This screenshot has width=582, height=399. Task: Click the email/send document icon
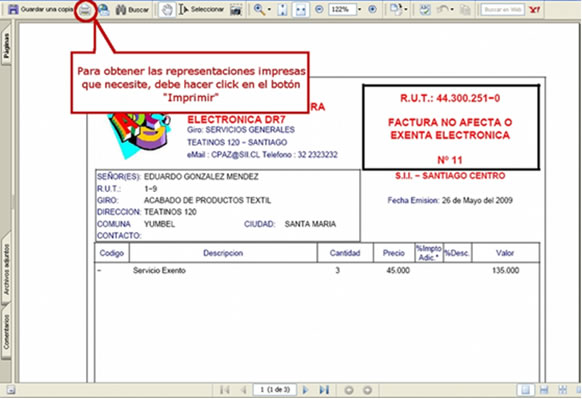coord(104,10)
